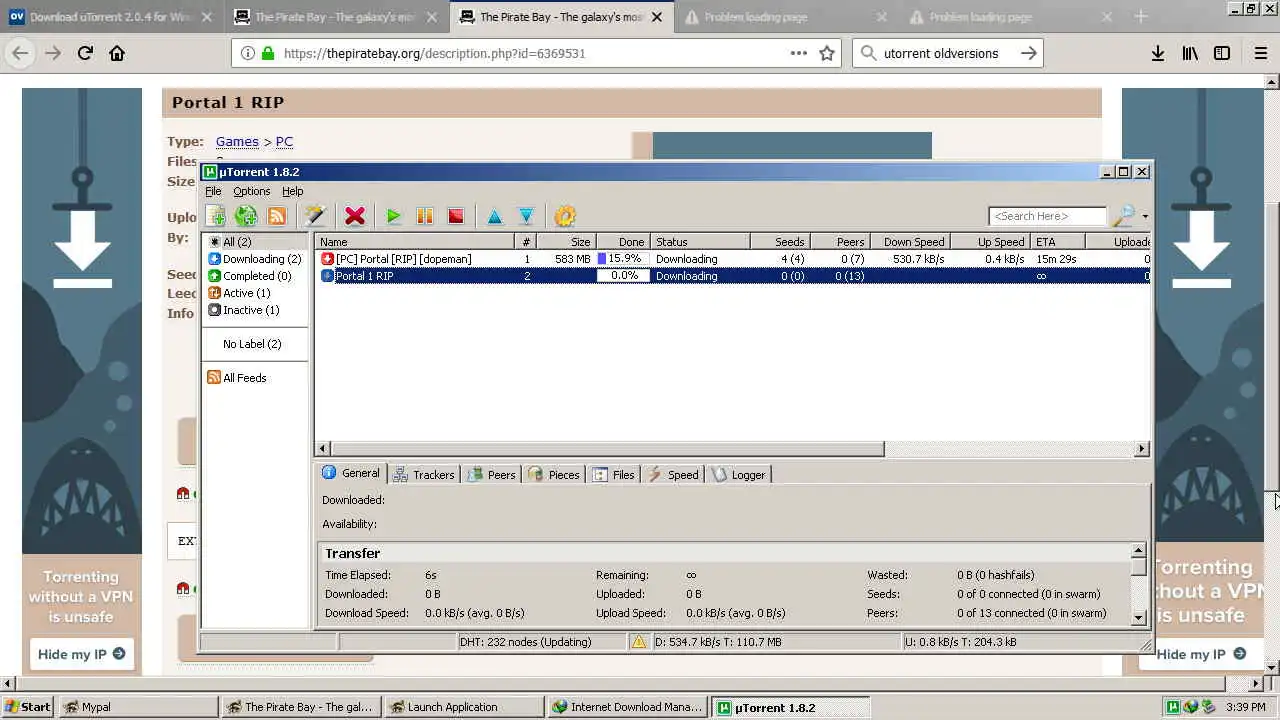Click the search magnifier icon in uTorrent
The image size is (1280, 720).
click(x=1124, y=216)
